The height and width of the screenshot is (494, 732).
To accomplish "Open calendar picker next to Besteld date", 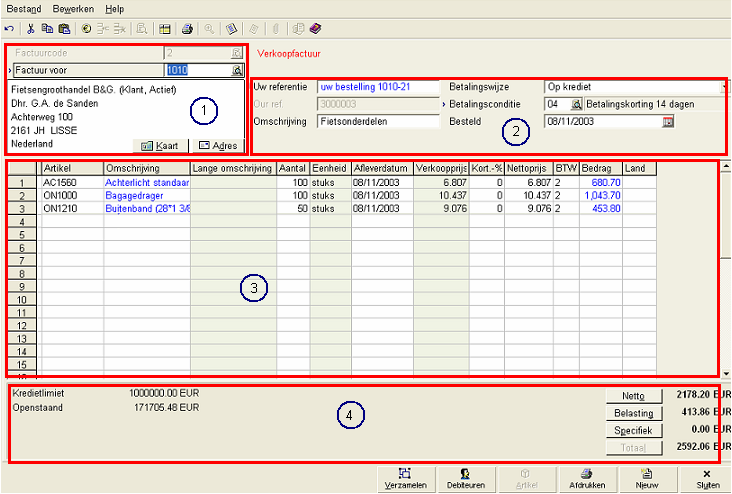I will pyautogui.click(x=668, y=122).
